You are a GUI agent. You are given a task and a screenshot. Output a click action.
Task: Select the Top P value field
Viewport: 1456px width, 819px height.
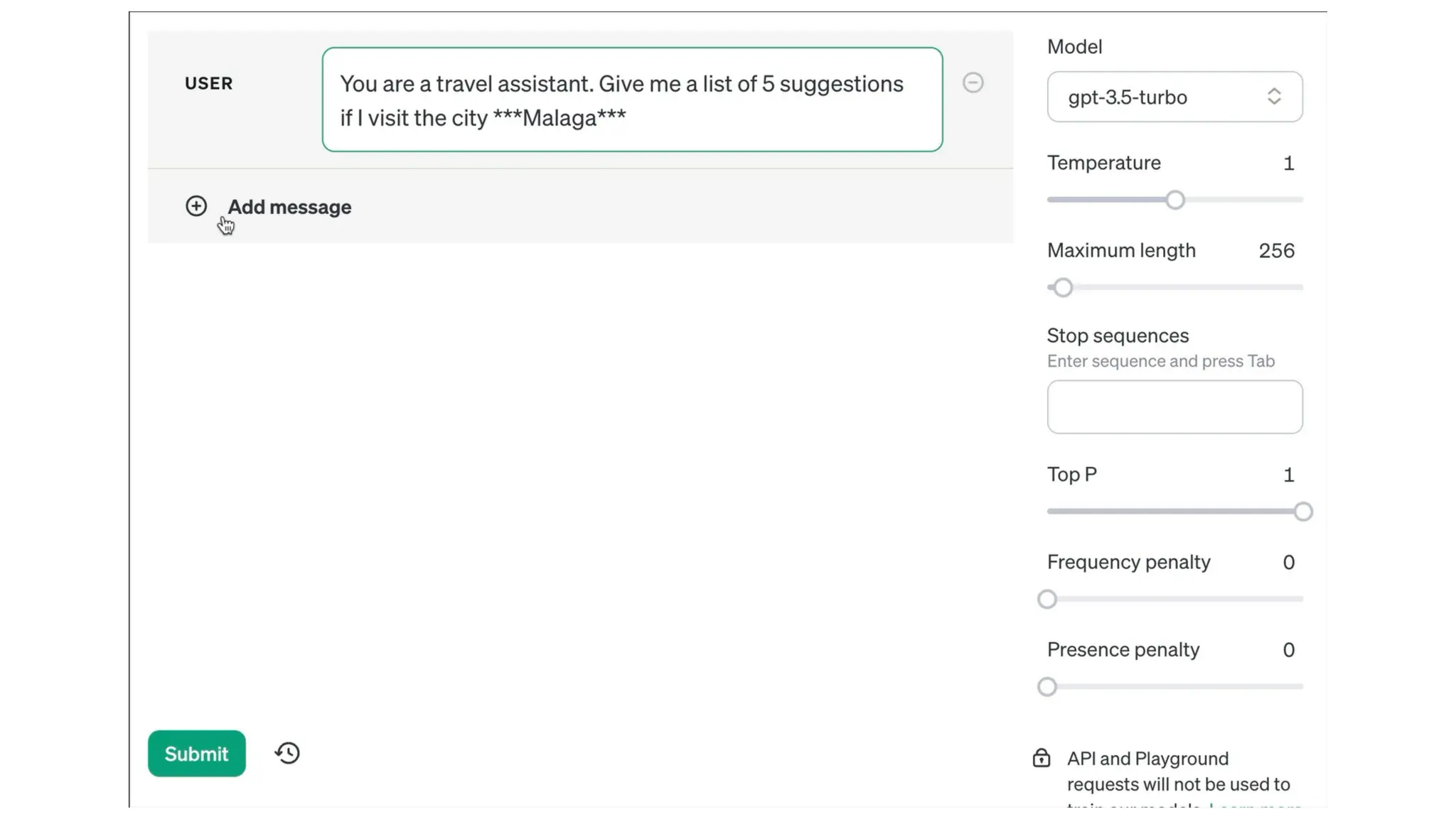pyautogui.click(x=1288, y=475)
